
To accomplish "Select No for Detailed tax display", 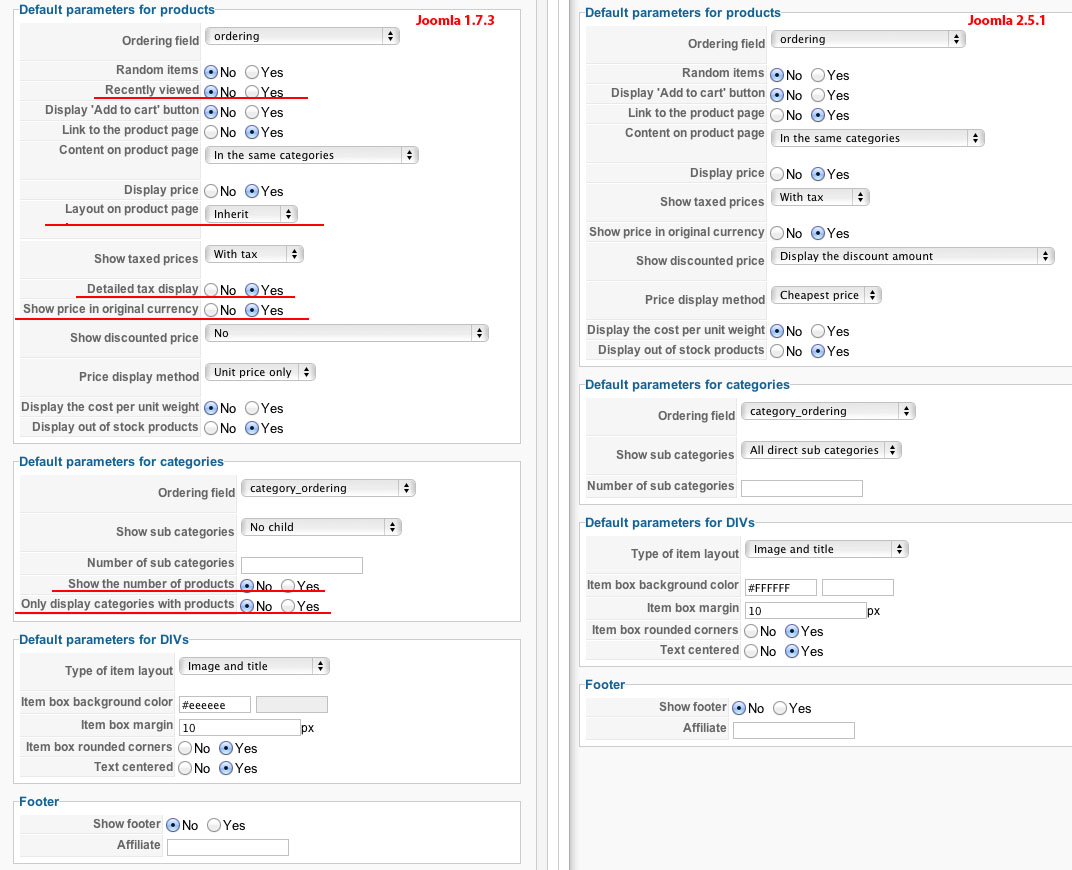I will (x=211, y=290).
